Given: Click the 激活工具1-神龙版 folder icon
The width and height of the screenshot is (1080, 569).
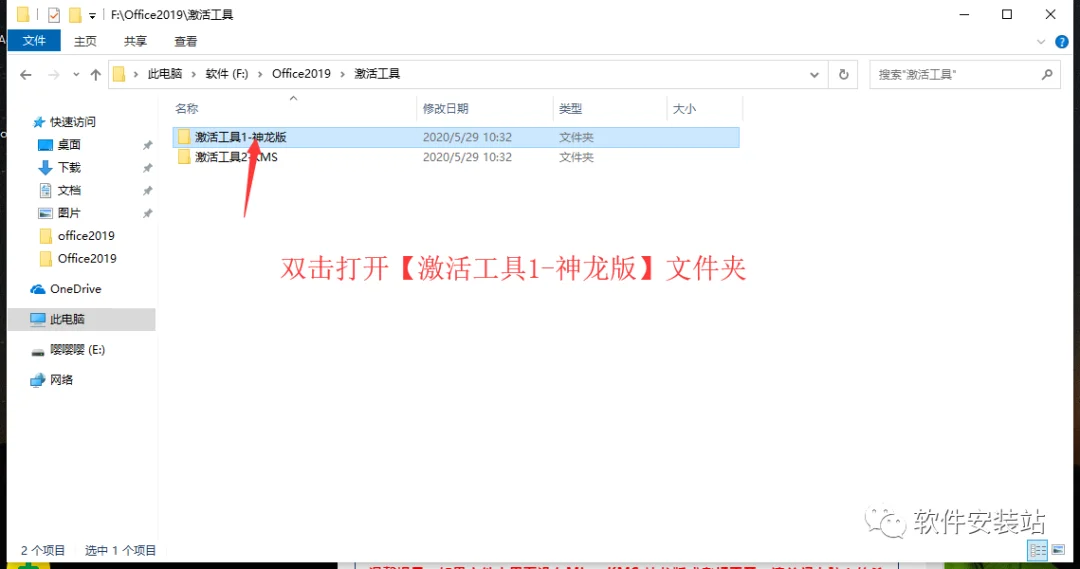Looking at the screenshot, I should tap(184, 137).
